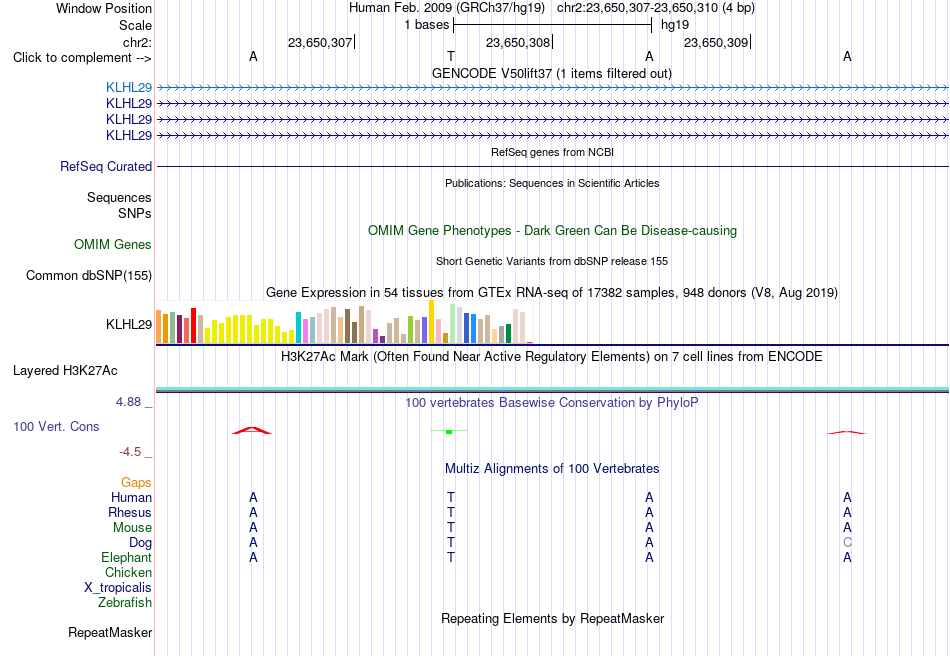Click the SNPs track label
The height and width of the screenshot is (656, 950).
pyautogui.click(x=135, y=214)
